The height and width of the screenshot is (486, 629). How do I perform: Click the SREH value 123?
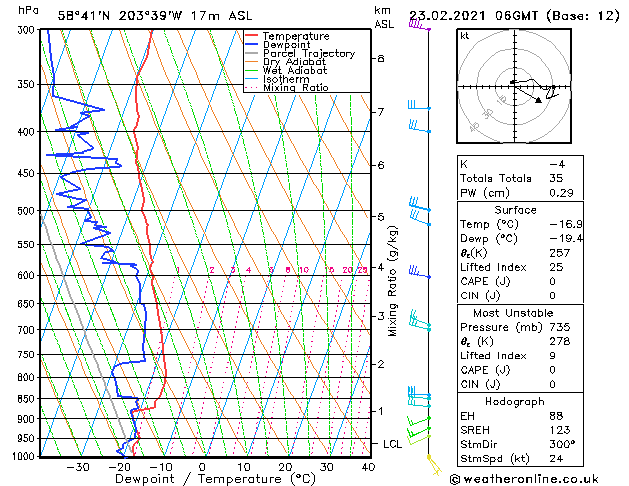[x=560, y=430]
